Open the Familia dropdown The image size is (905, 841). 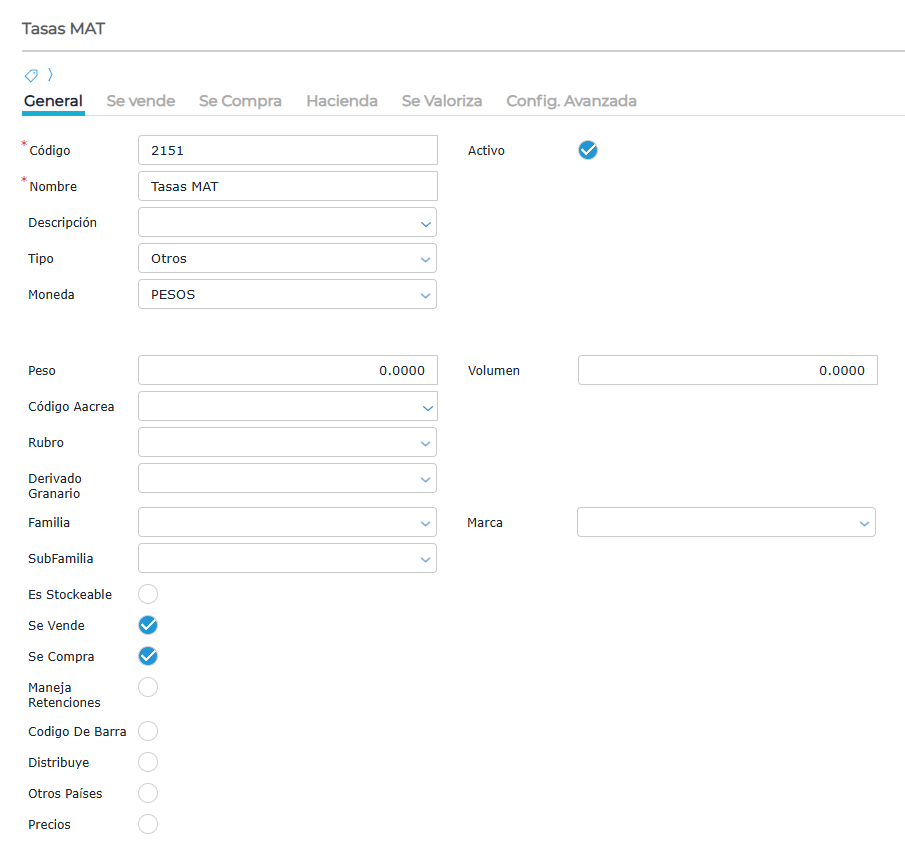[287, 522]
